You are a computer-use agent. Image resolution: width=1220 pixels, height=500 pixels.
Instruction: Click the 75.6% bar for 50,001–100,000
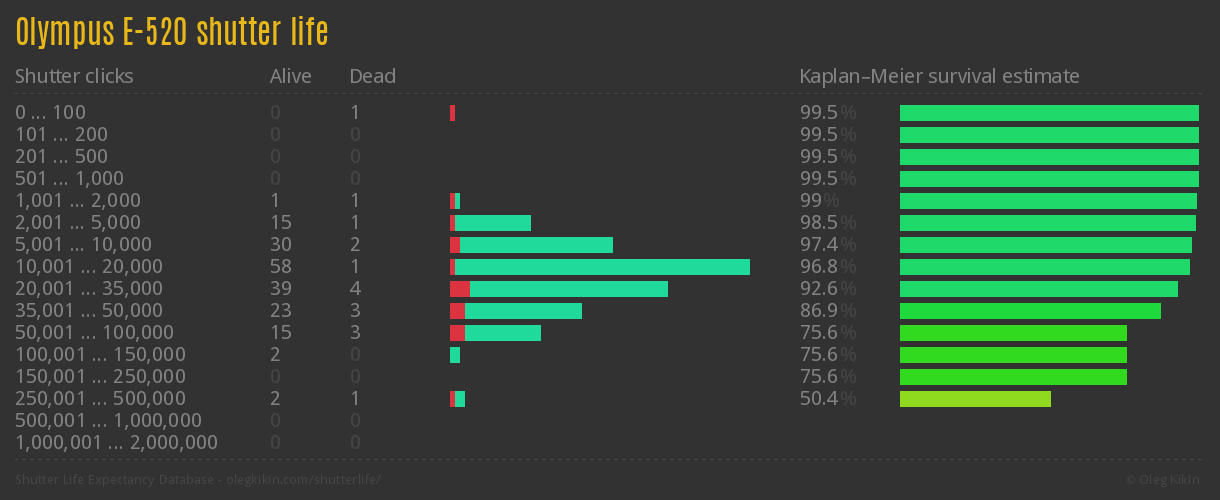pyautogui.click(x=1013, y=333)
